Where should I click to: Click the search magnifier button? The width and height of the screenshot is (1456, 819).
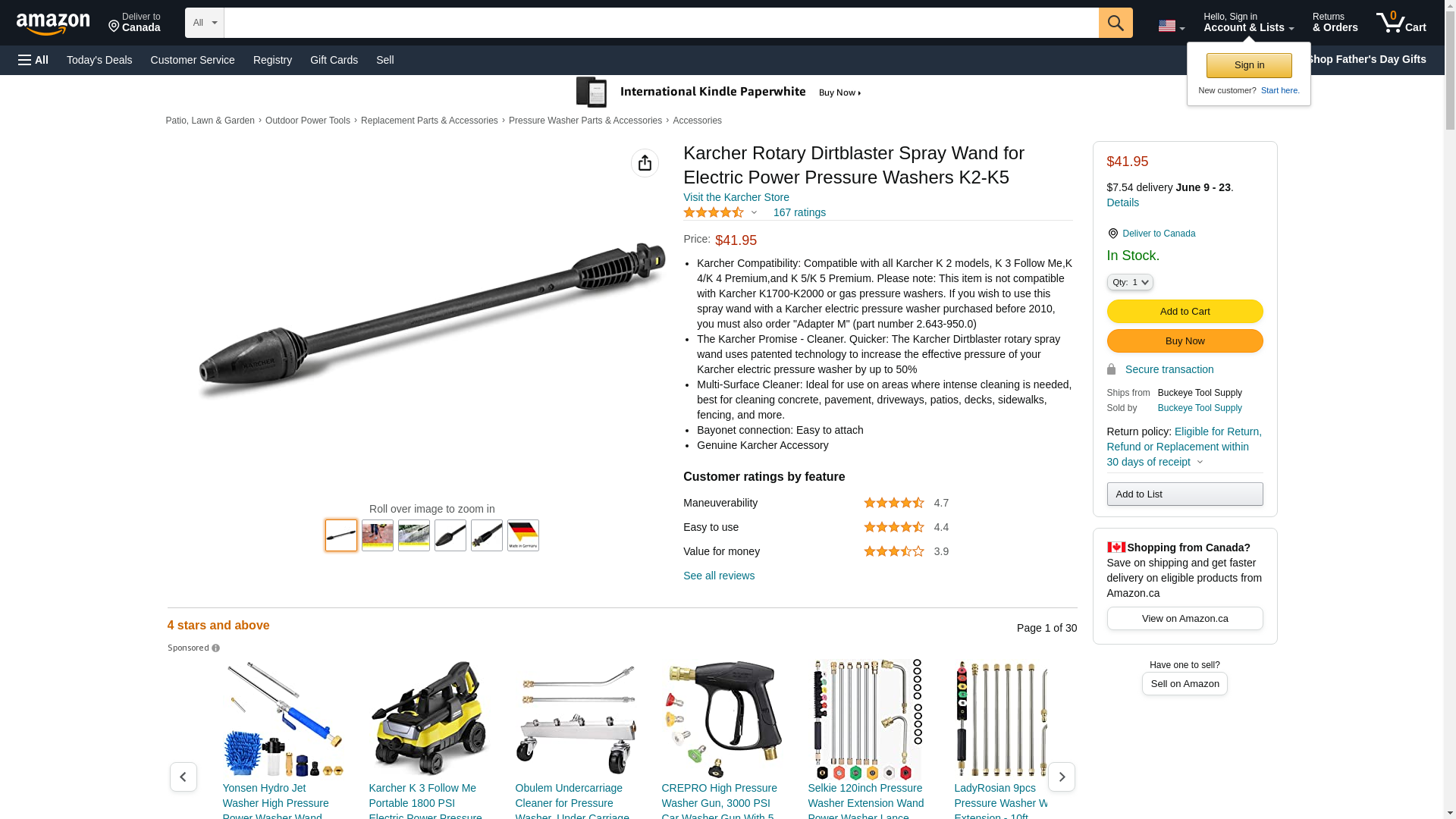tap(1116, 23)
